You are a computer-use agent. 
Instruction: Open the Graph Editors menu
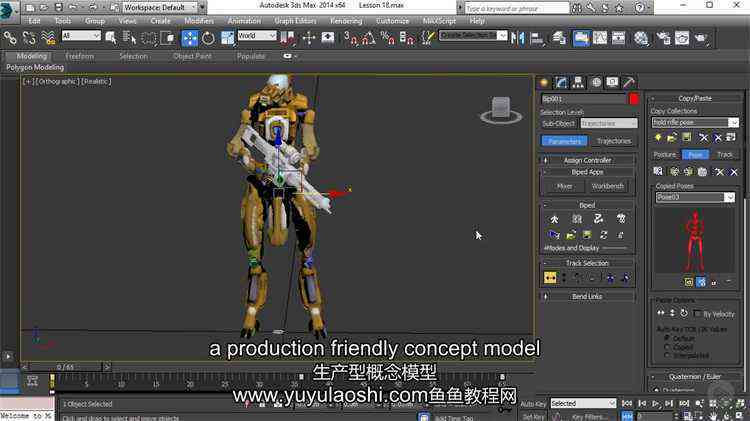pyautogui.click(x=295, y=21)
